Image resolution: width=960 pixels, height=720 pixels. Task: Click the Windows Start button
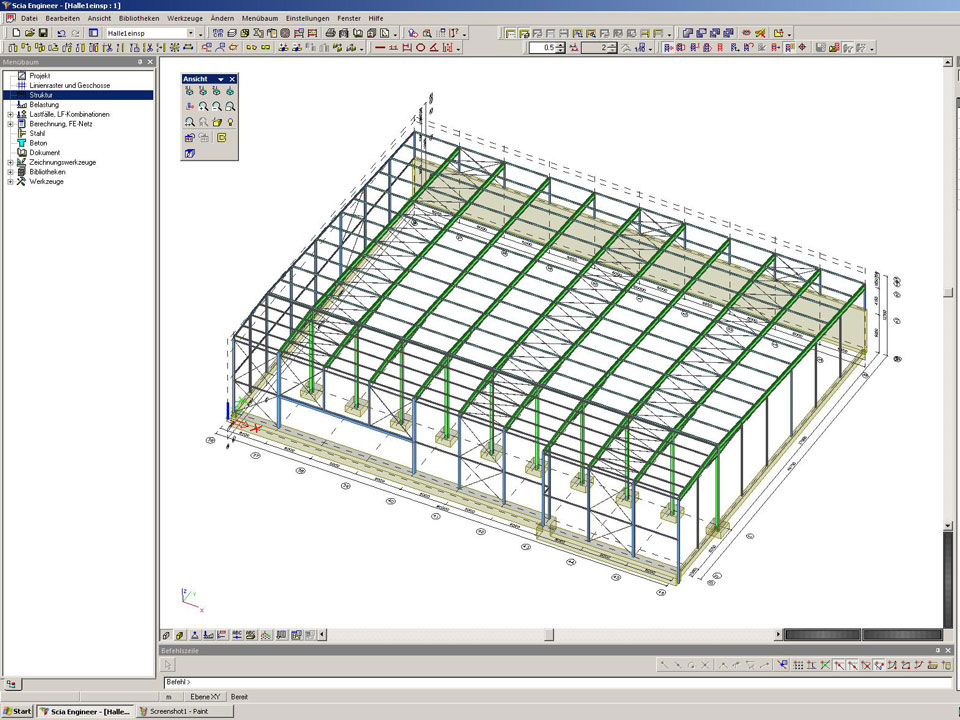[x=17, y=711]
